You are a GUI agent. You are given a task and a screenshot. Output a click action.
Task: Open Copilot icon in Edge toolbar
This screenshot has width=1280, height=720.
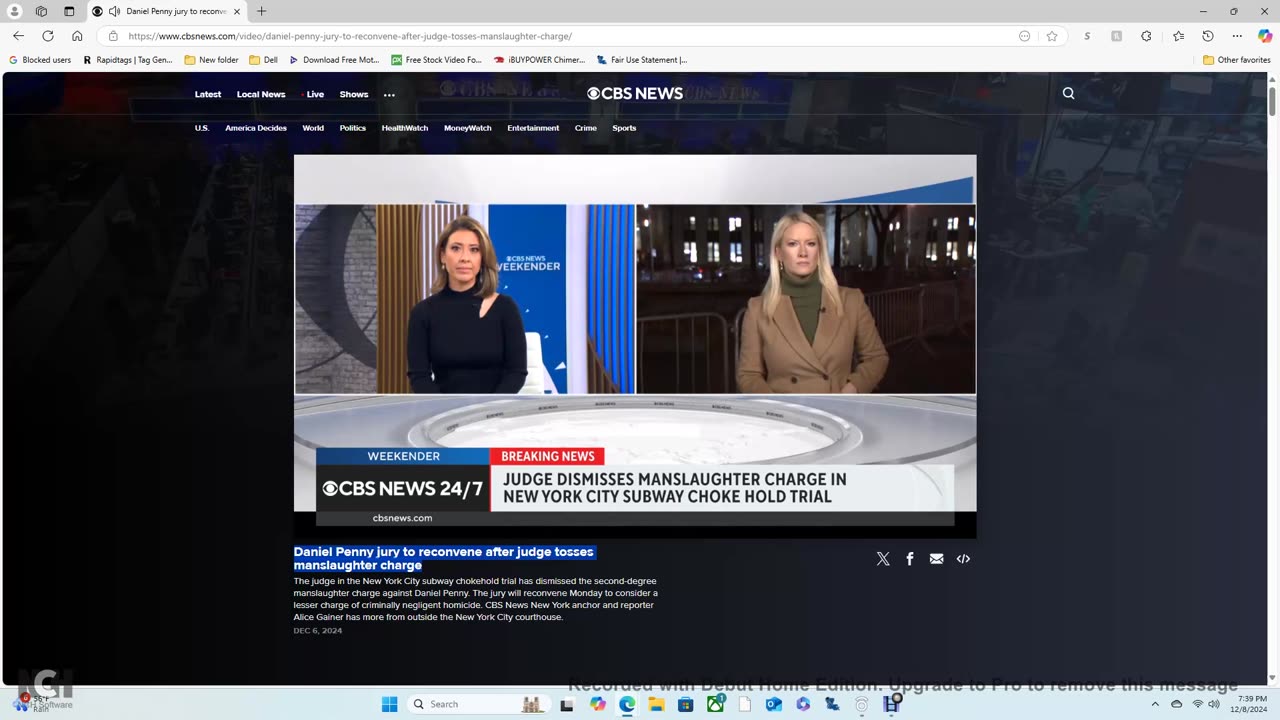pyautogui.click(x=1265, y=36)
